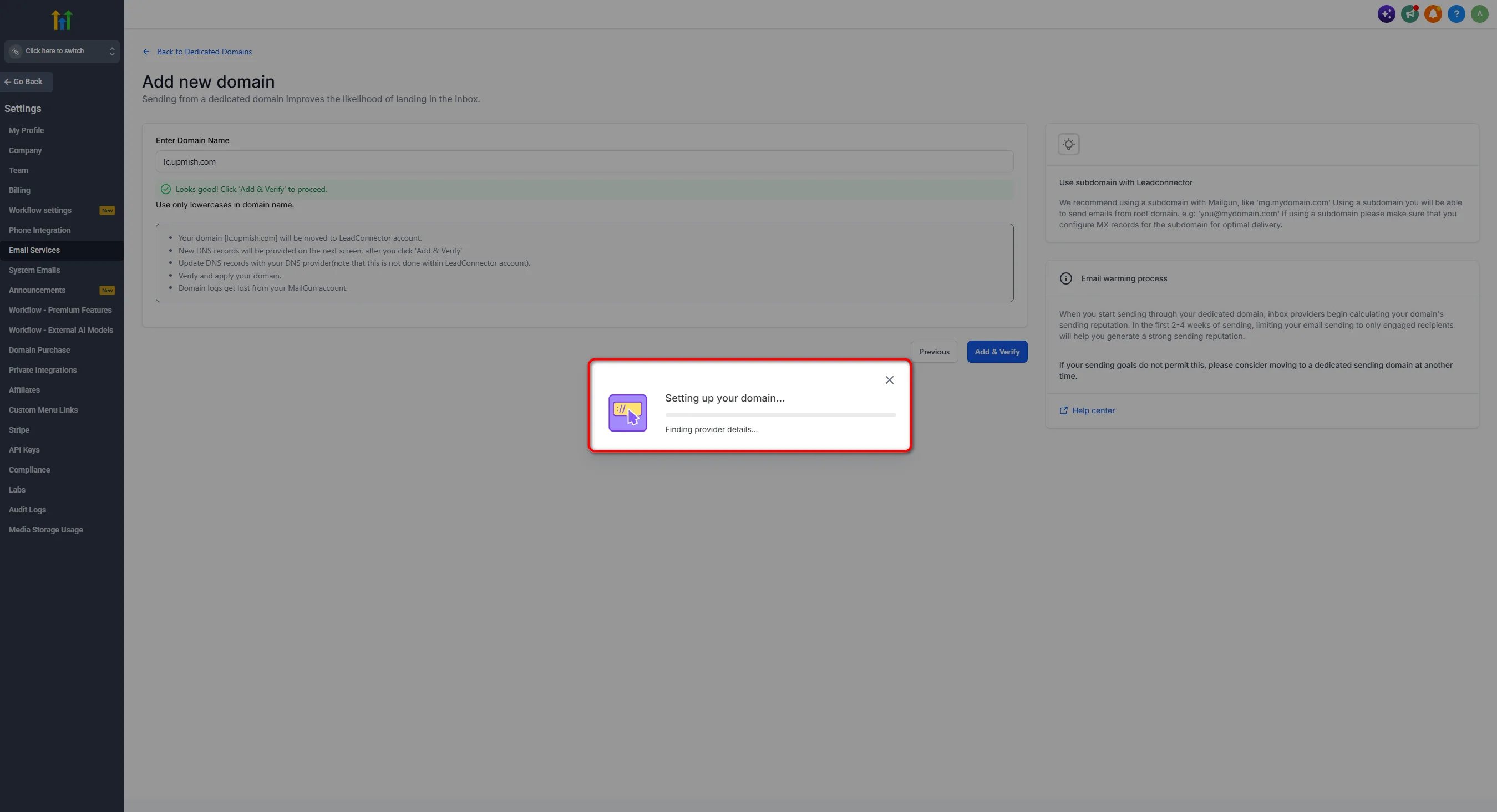Close the 'Setting up your domain' dialog
1497x812 pixels.
click(889, 380)
